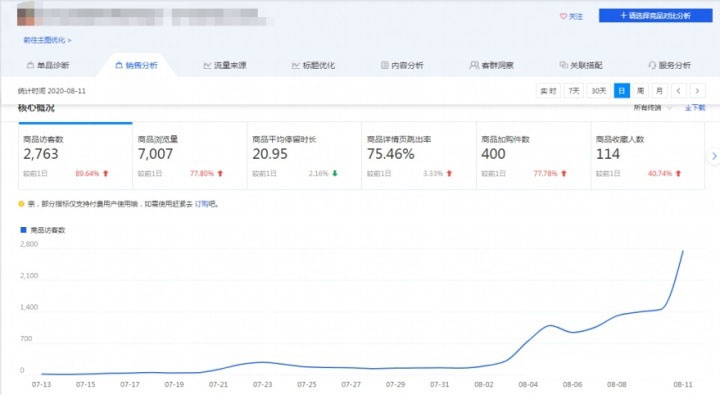Screen dimensions: 720x395
Task: Click the blurred product thumbnail image
Action: [x=26, y=17]
